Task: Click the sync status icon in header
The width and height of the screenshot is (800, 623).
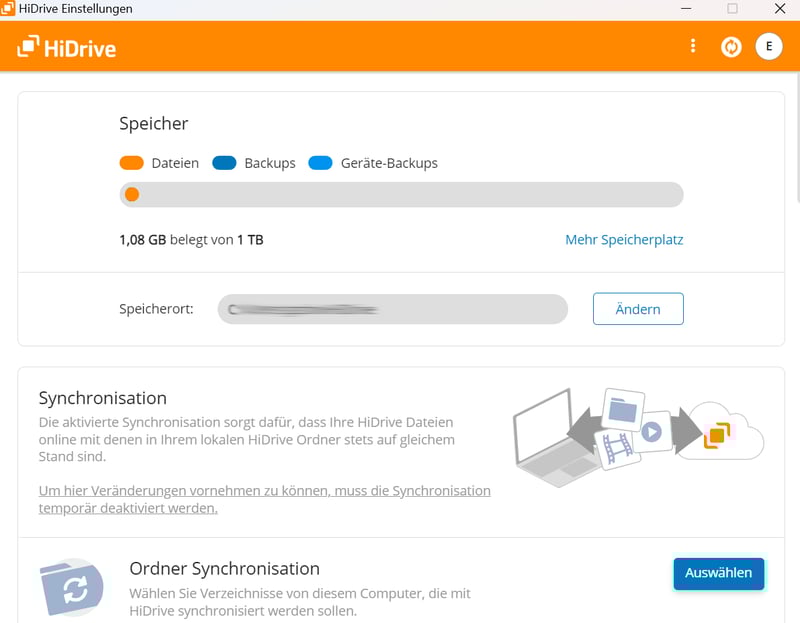Action: 731,46
